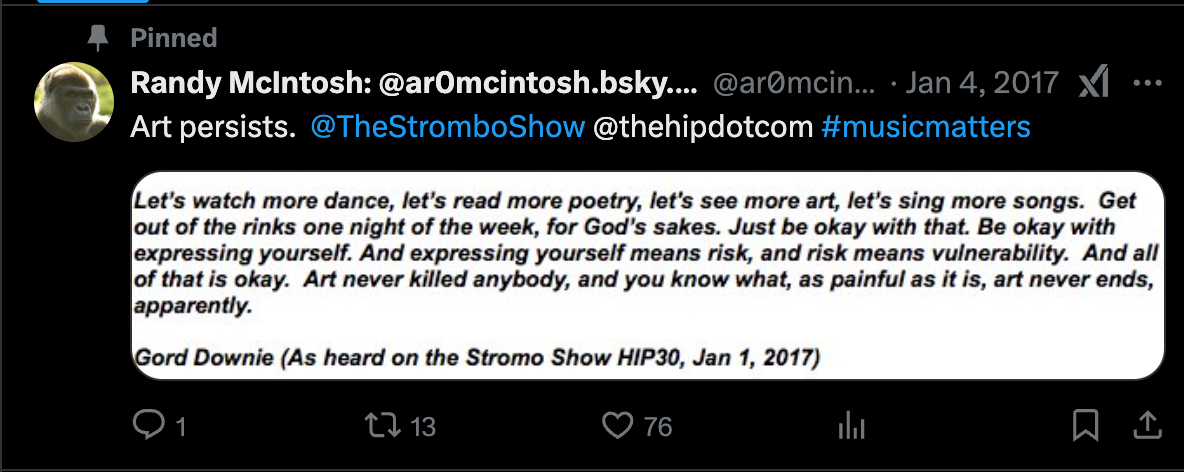Click the "Pinned" label
1184x472 pixels.
(x=174, y=38)
